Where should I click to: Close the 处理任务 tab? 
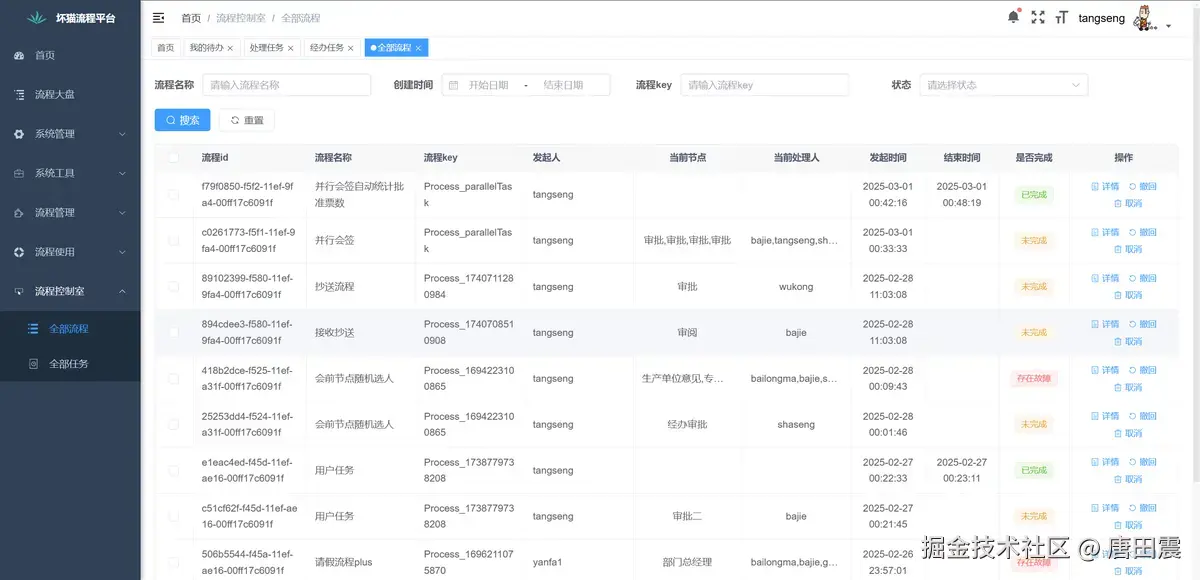click(x=290, y=48)
